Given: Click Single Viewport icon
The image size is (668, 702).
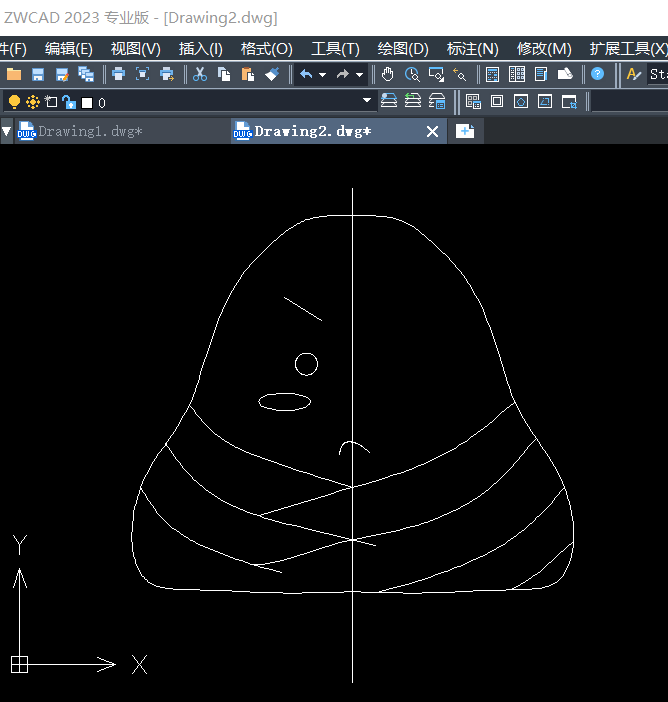Looking at the screenshot, I should click(x=497, y=101).
